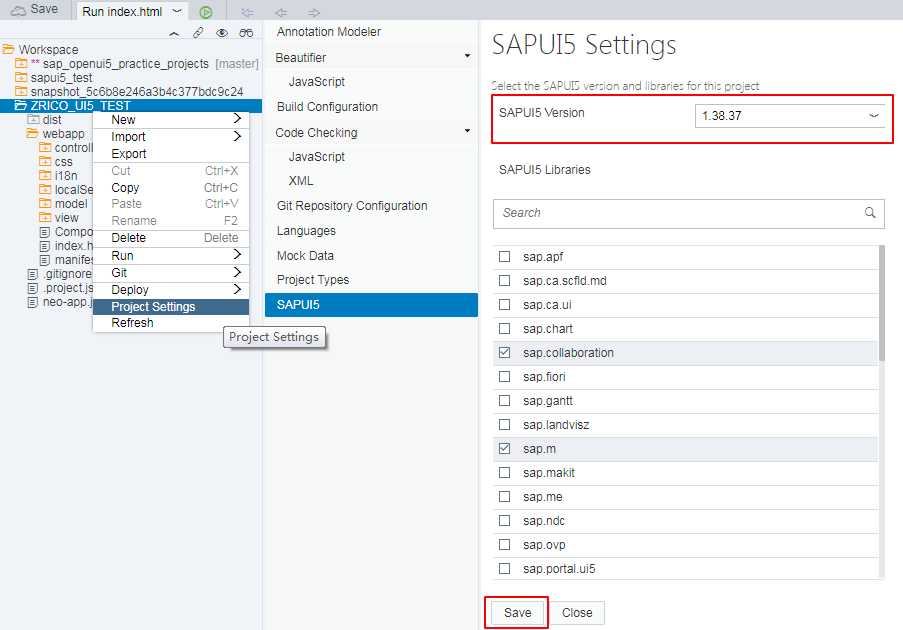Click the link-with-editor chain icon
This screenshot has width=903, height=630.
pyautogui.click(x=198, y=33)
